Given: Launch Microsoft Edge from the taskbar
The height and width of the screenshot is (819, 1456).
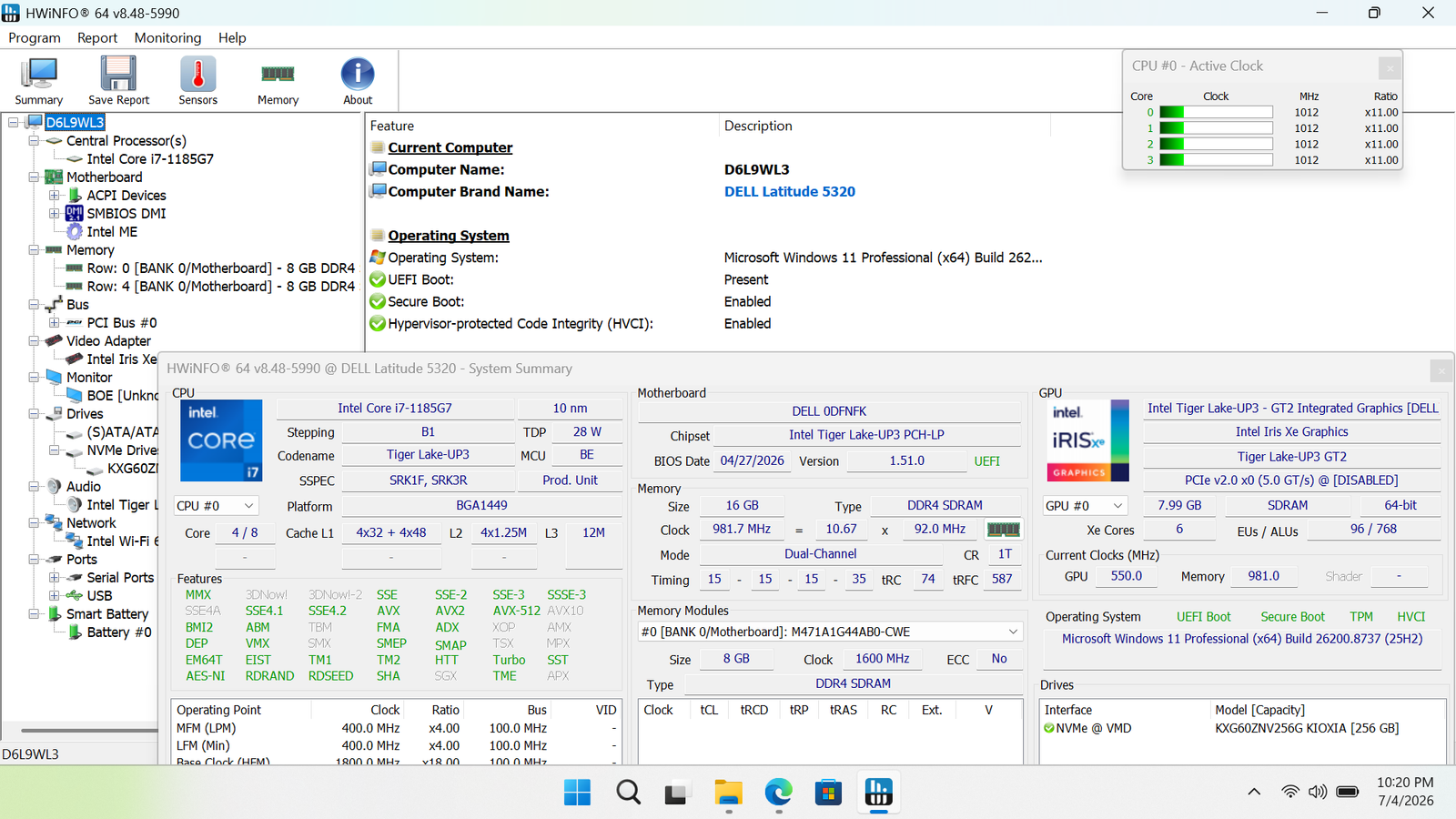Looking at the screenshot, I should point(778,793).
